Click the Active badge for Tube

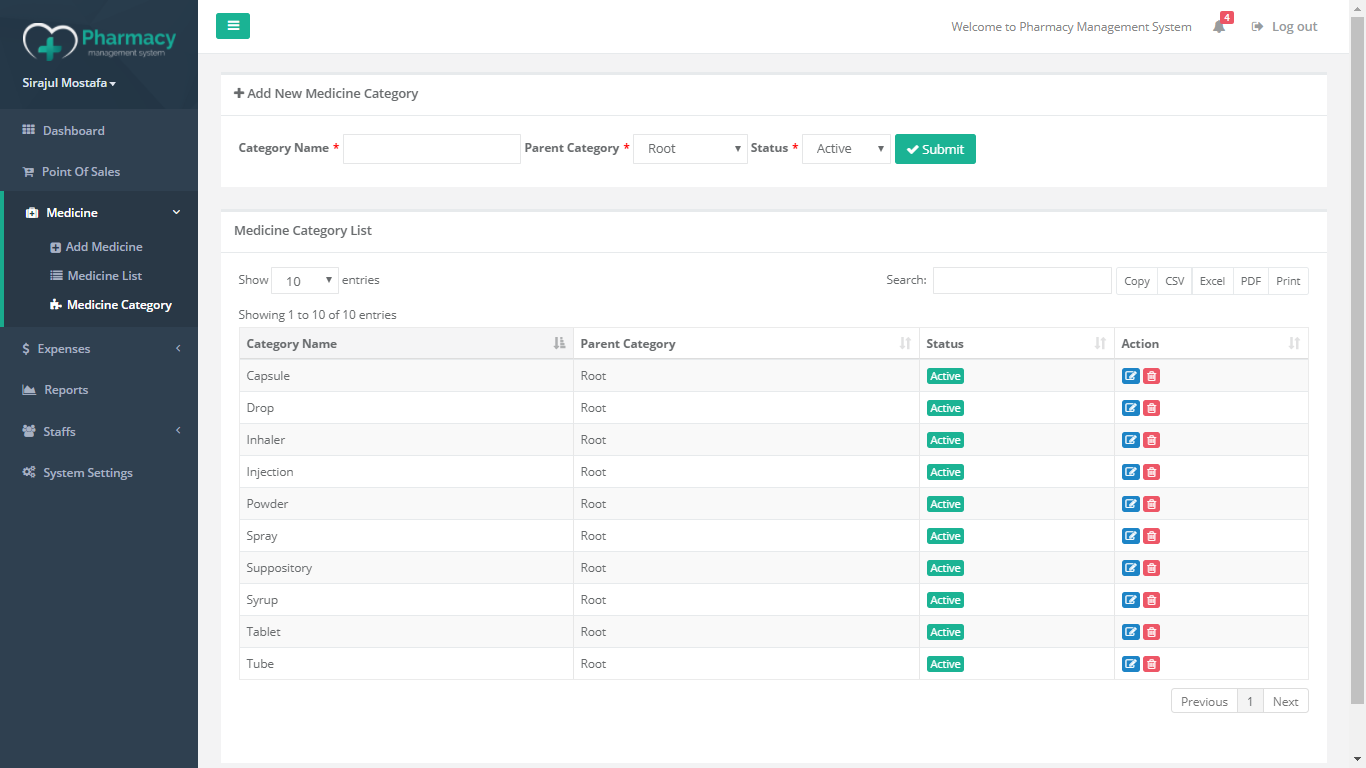(945, 664)
